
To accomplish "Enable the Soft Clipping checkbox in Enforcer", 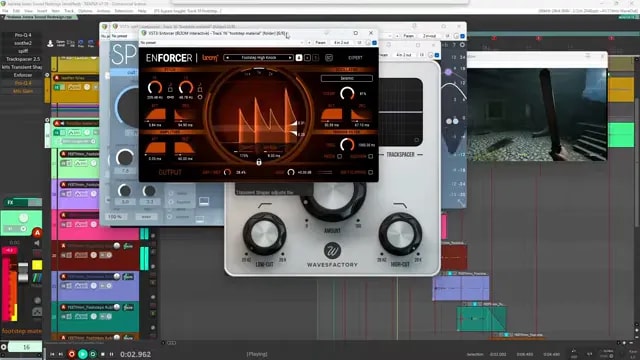I will click(370, 172).
